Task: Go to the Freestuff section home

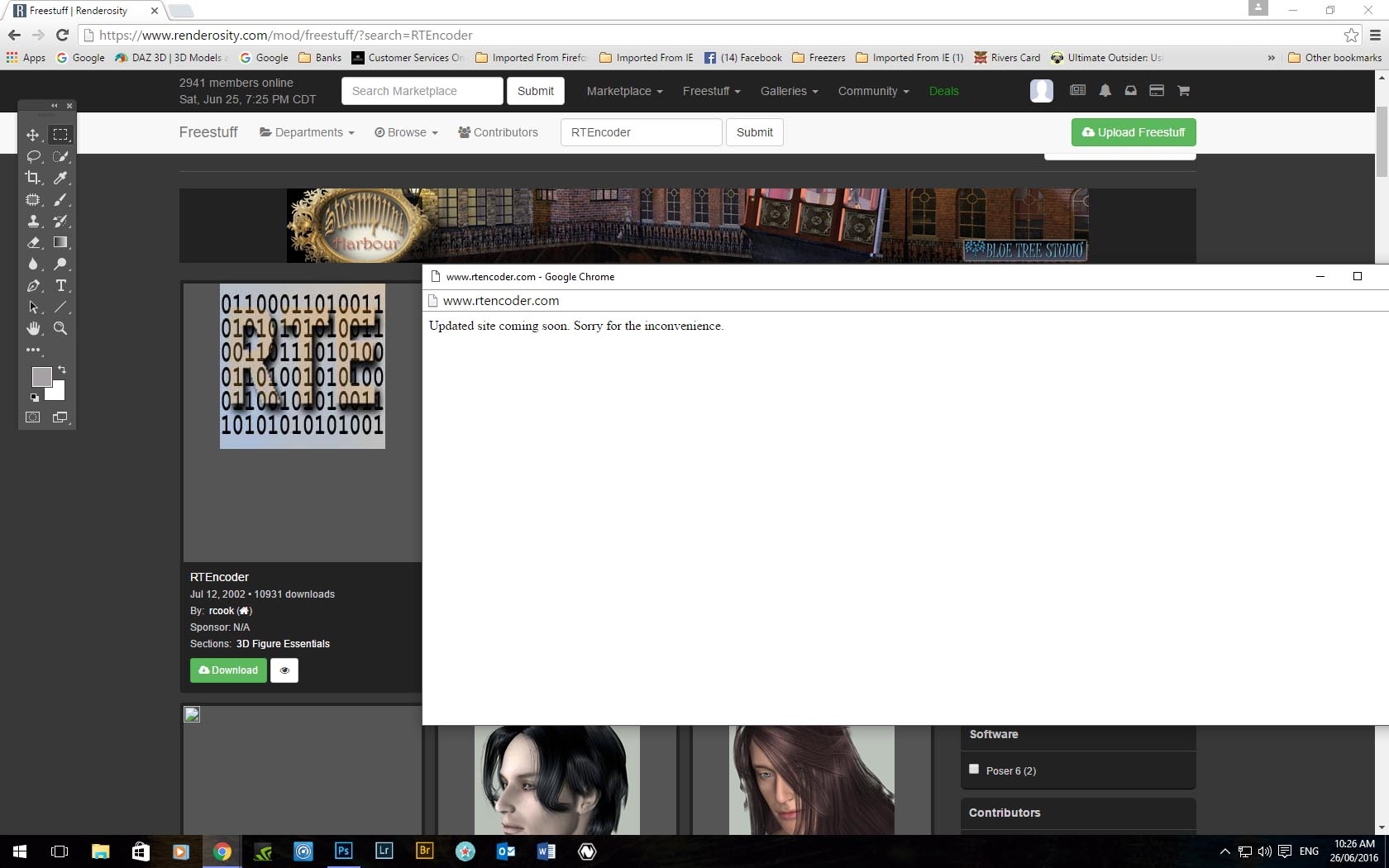Action: 208,132
